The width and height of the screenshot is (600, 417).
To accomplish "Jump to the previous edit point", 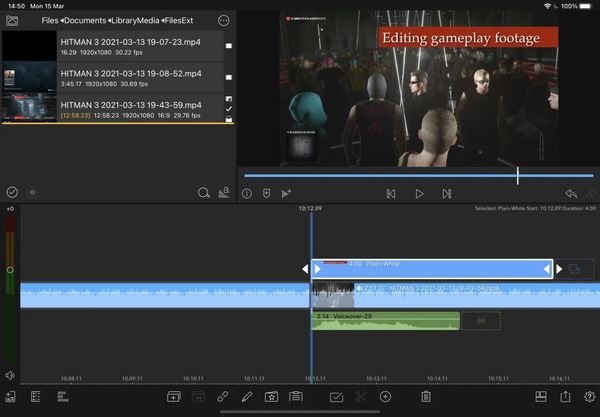I will click(391, 194).
